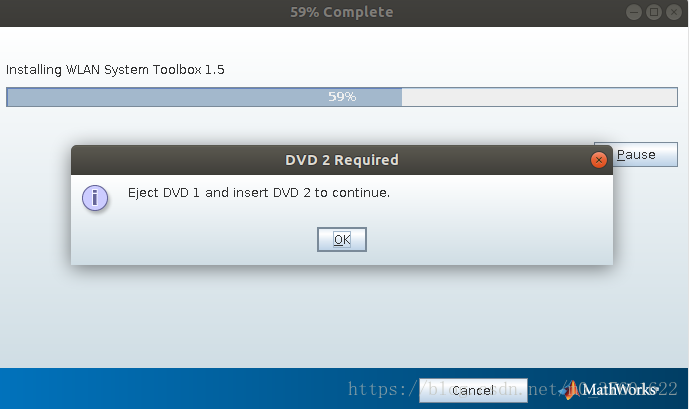689x409 pixels.
Task: Click the 59% Complete window title
Action: [342, 12]
